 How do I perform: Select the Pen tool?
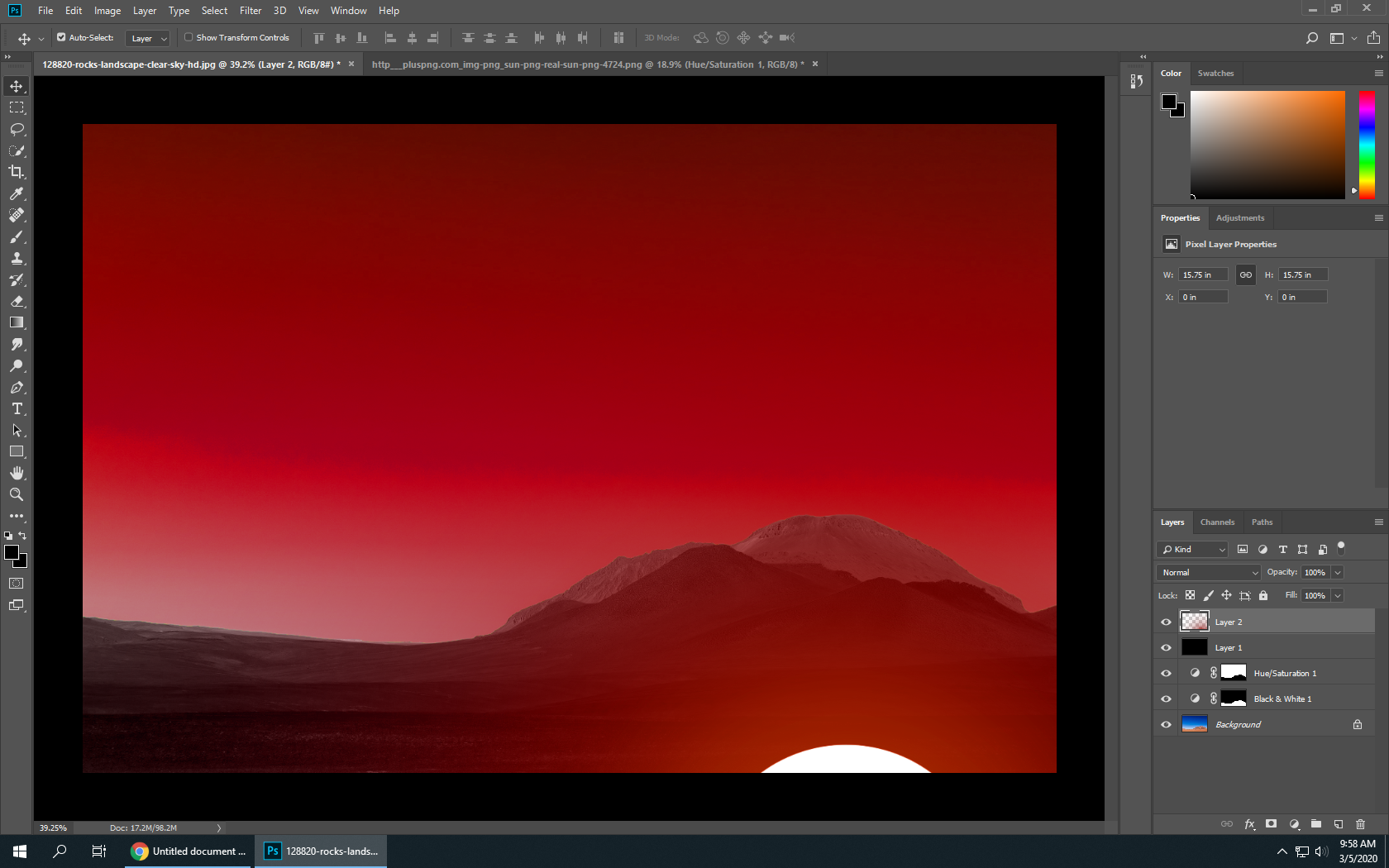tap(17, 387)
